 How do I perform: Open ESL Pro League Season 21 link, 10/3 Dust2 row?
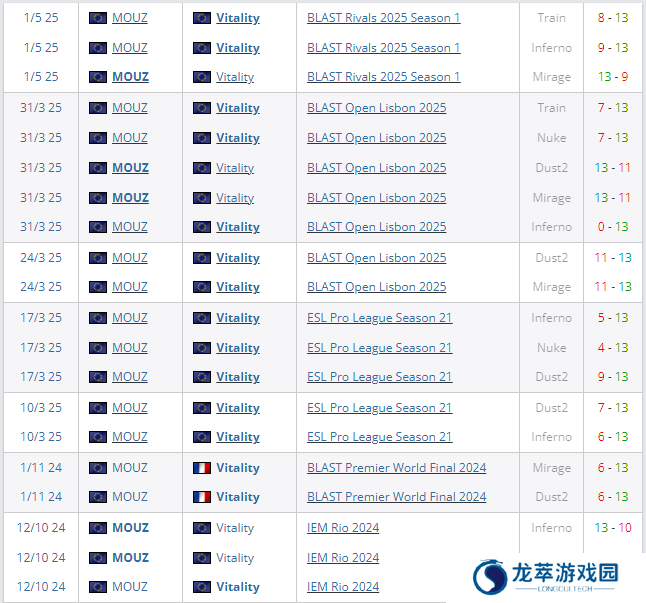point(379,408)
